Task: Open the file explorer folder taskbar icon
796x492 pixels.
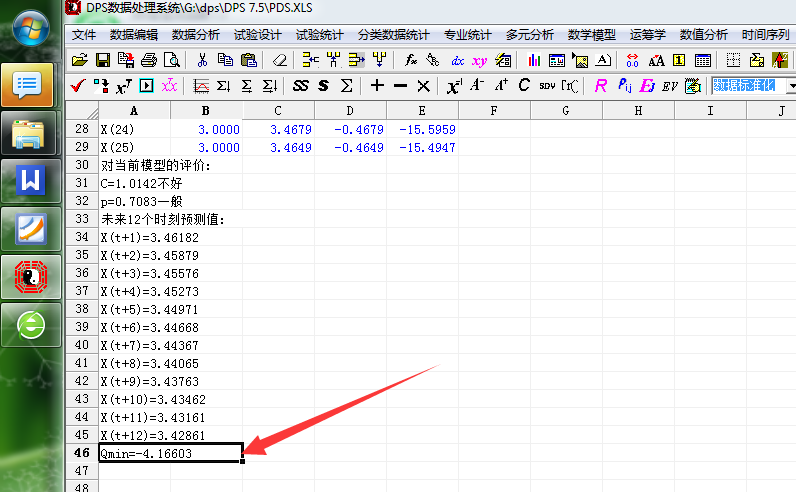Action: tap(29, 134)
